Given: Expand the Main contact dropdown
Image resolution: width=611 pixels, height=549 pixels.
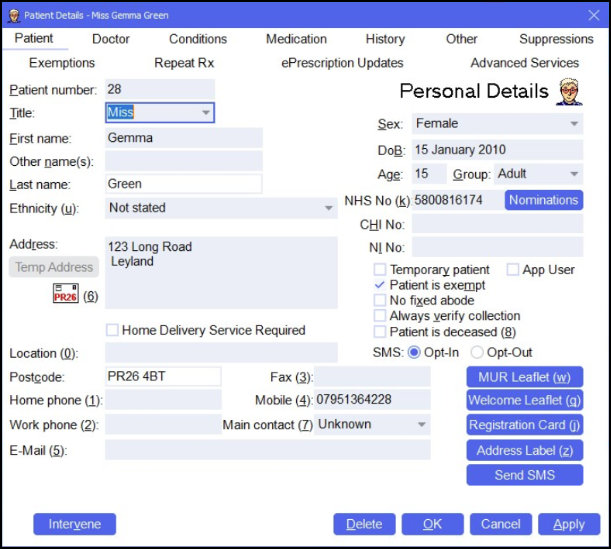Looking at the screenshot, I should [x=422, y=424].
